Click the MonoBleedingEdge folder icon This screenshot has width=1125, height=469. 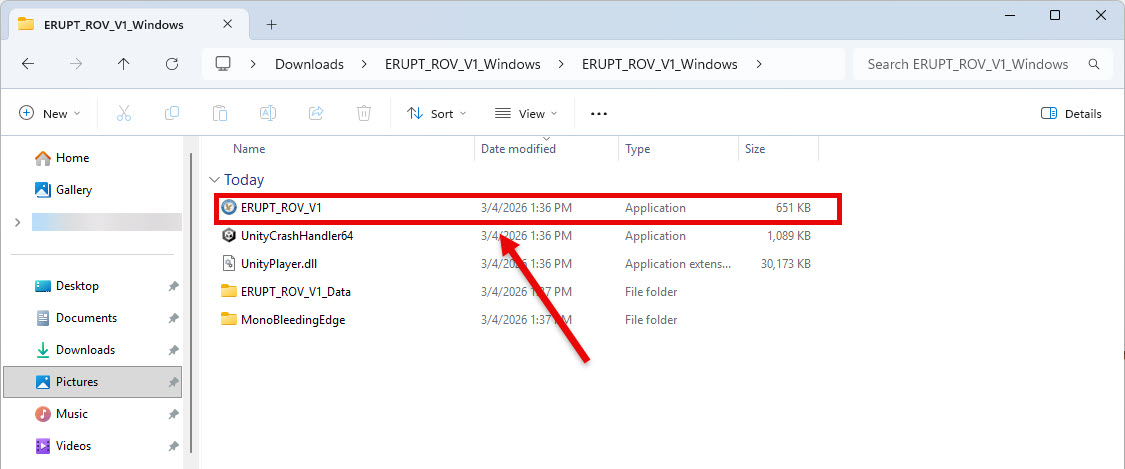click(x=229, y=319)
